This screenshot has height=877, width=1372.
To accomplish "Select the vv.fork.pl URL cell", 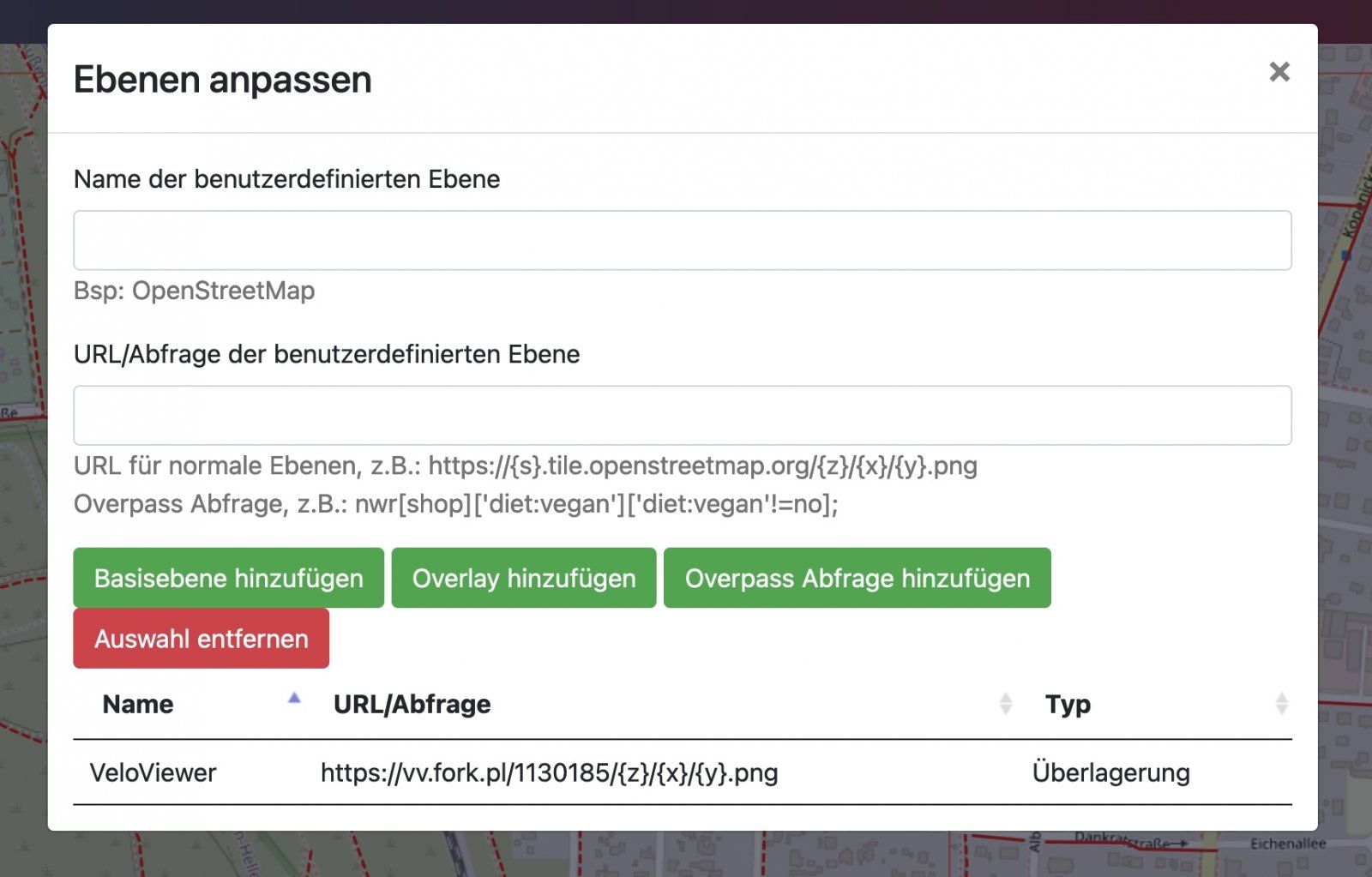I will (x=549, y=773).
